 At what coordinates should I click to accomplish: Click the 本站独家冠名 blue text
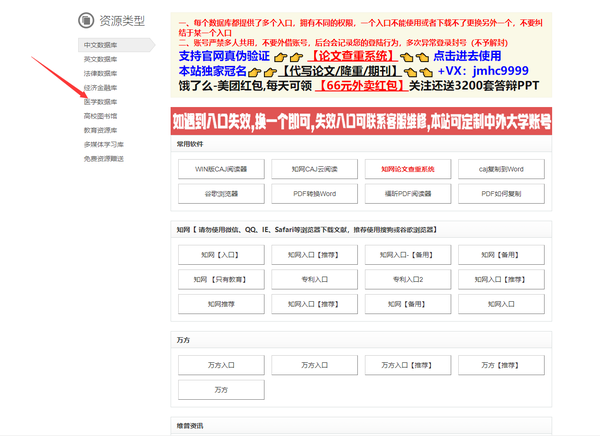pyautogui.click(x=213, y=71)
